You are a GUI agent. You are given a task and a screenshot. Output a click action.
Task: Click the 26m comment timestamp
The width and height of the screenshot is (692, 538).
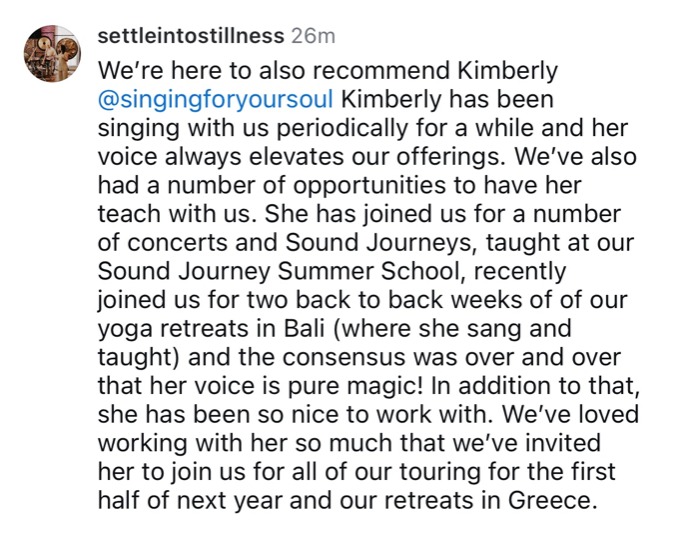(x=313, y=36)
